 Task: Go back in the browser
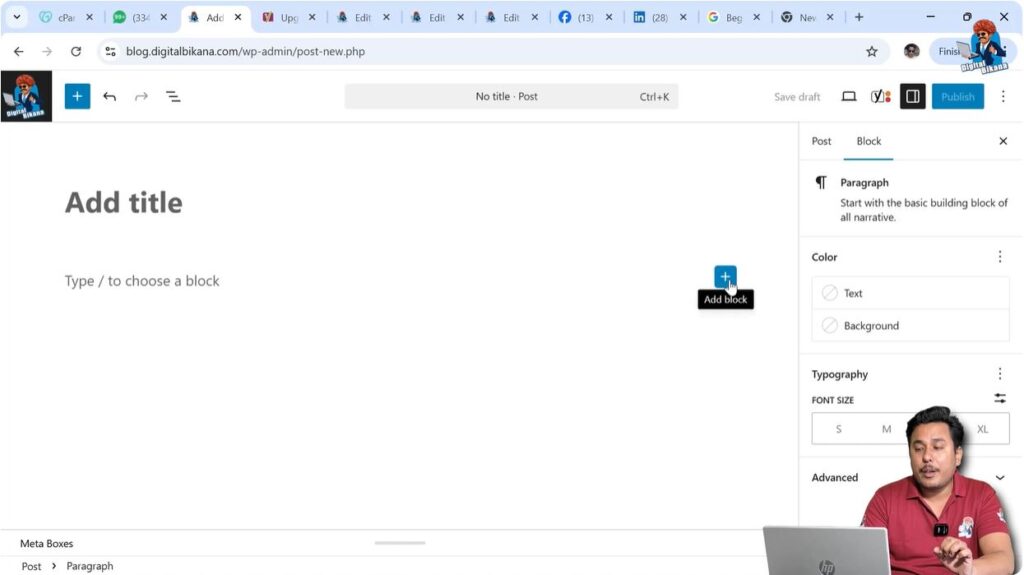(18, 51)
